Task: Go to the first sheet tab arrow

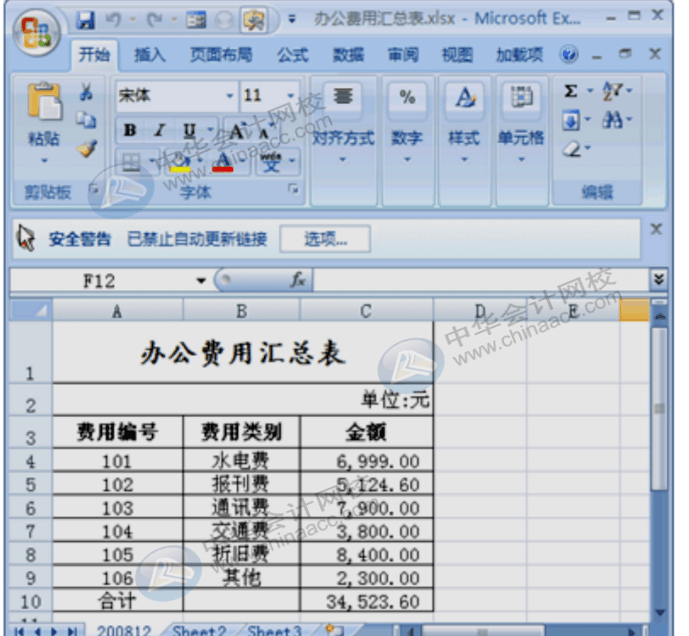Action: [19, 631]
